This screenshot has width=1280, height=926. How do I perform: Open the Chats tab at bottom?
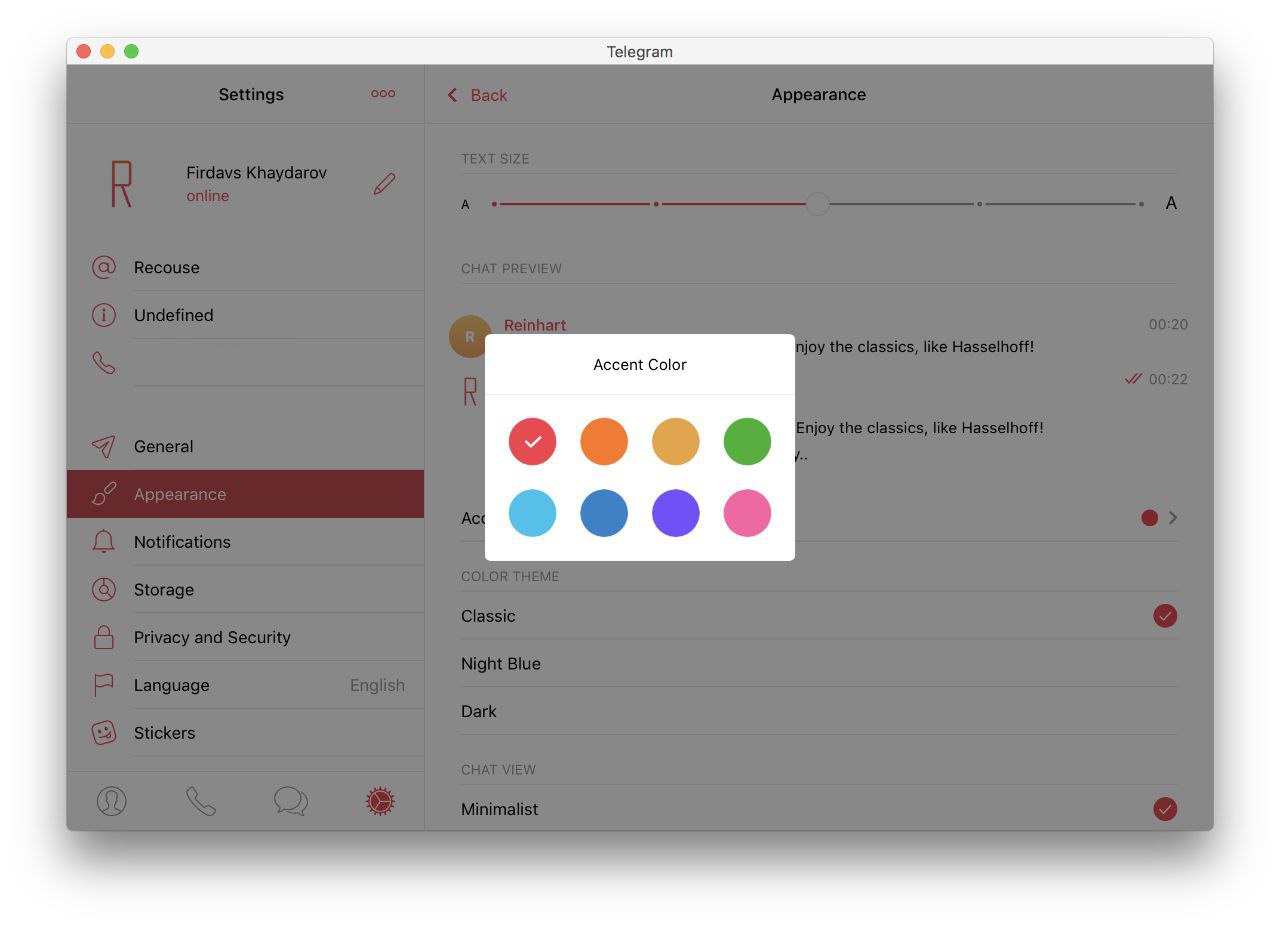291,801
